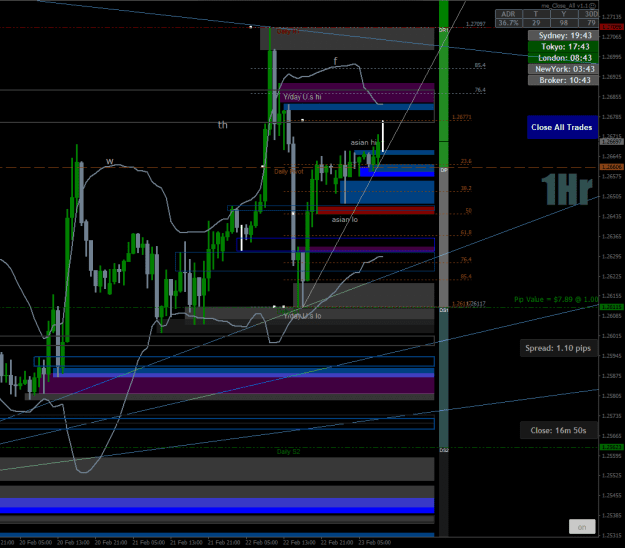Click the Daily Pivot line label
The height and width of the screenshot is (548, 625).
[x=289, y=171]
